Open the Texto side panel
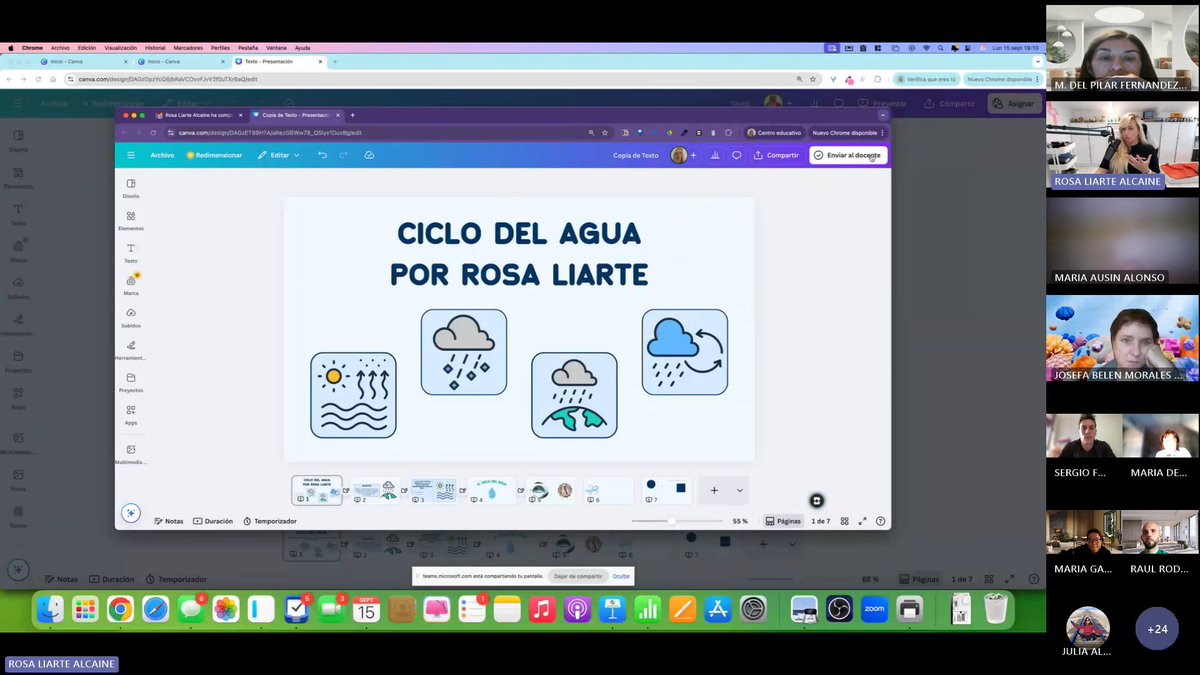Screen dimensions: 1200x675 131,253
